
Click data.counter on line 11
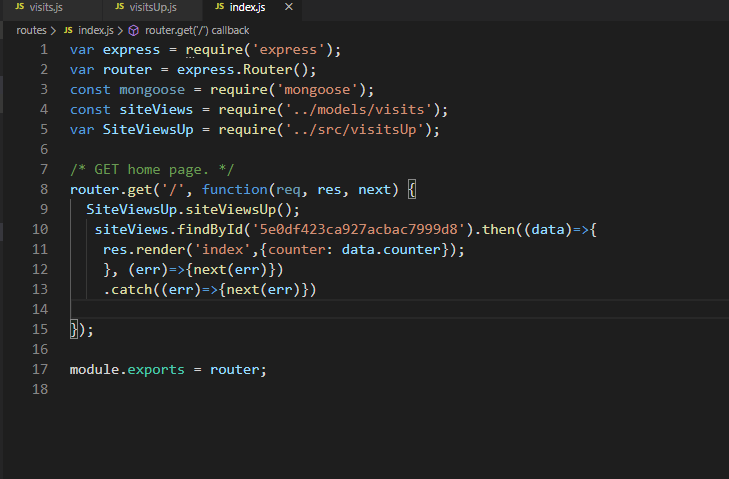[x=391, y=250]
